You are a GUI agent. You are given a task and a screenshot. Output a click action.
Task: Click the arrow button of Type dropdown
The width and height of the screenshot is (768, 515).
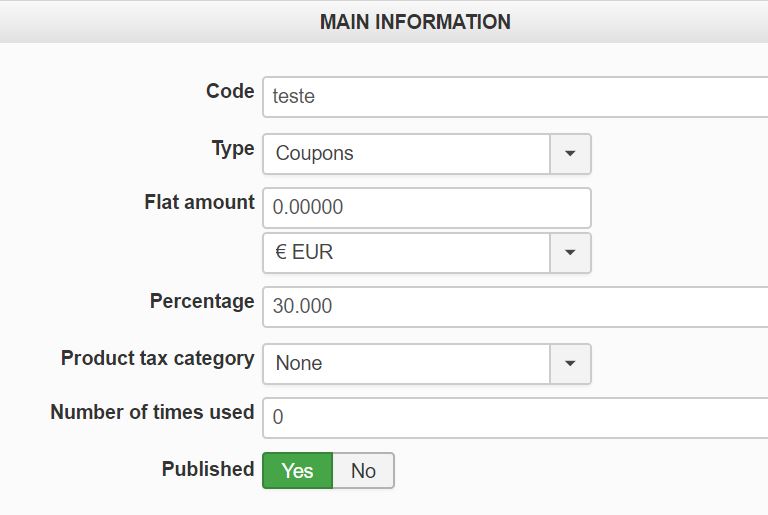(570, 154)
